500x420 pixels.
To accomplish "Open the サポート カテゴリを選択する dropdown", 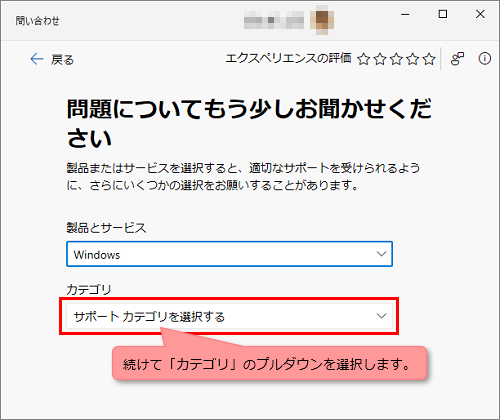I will (229, 316).
